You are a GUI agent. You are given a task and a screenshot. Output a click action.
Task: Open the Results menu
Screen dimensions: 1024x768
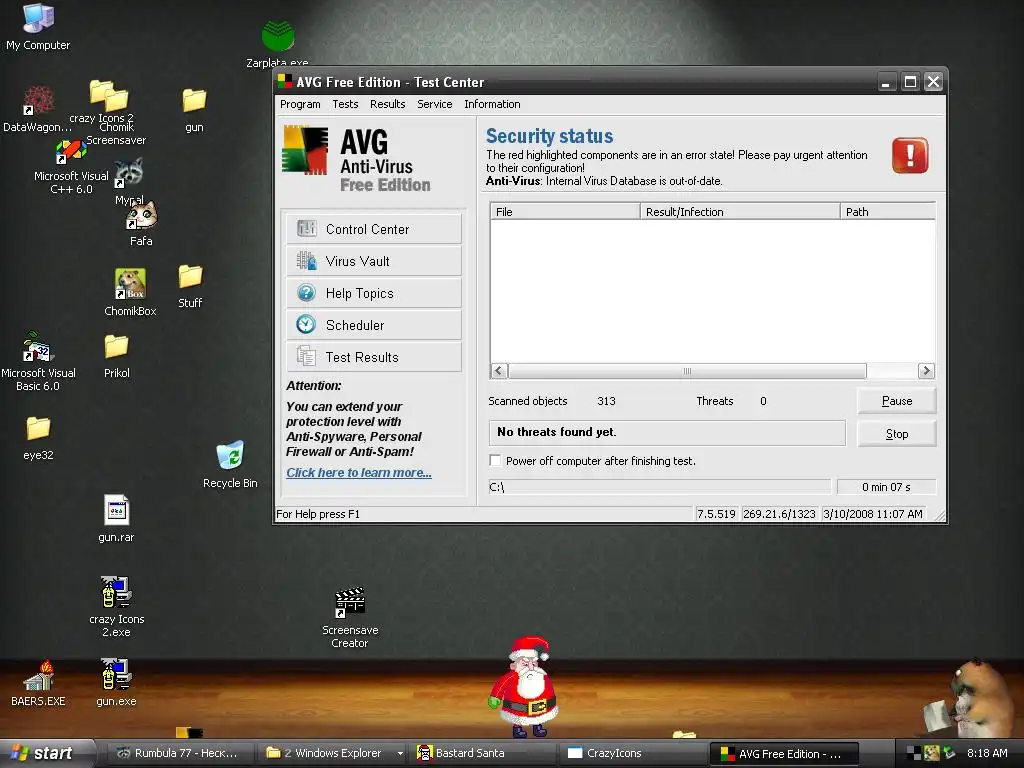387,104
